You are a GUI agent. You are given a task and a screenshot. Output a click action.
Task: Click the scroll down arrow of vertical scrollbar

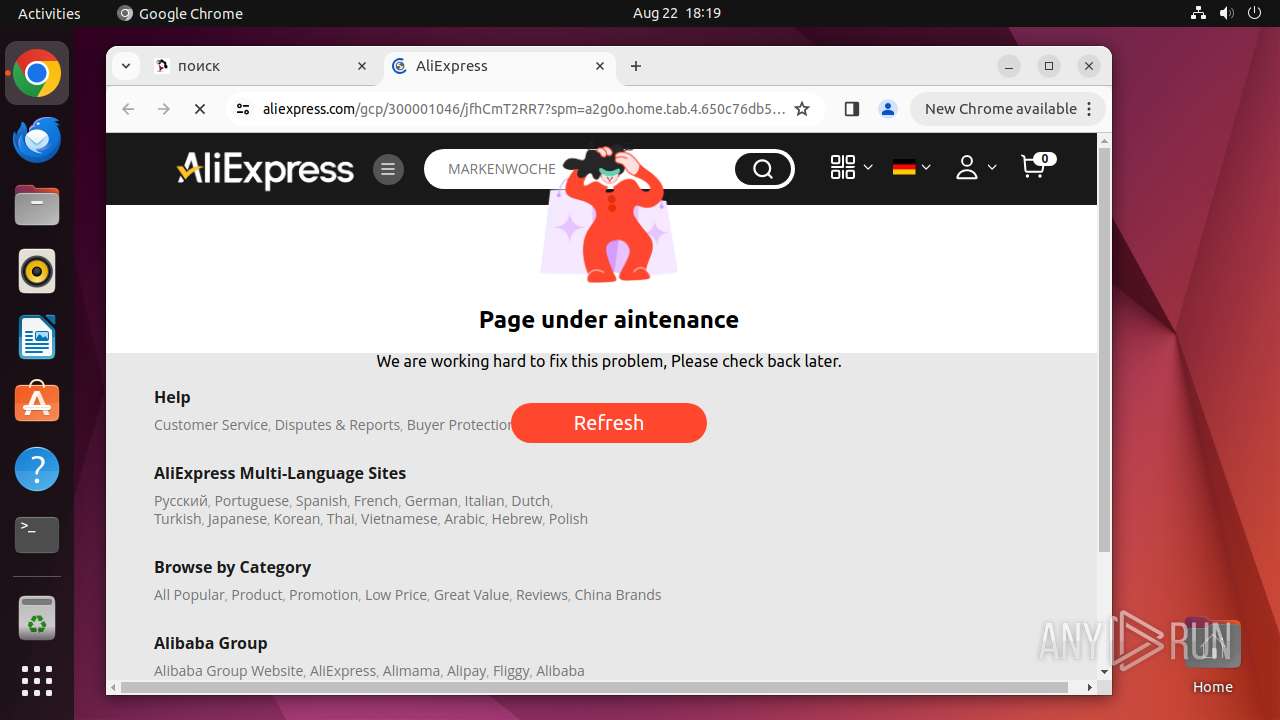pyautogui.click(x=1104, y=672)
